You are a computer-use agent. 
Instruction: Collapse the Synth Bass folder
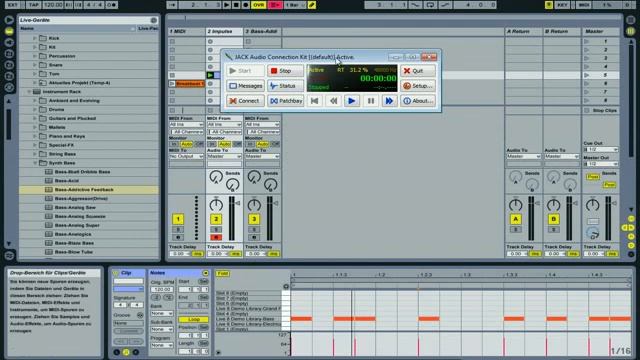35,163
